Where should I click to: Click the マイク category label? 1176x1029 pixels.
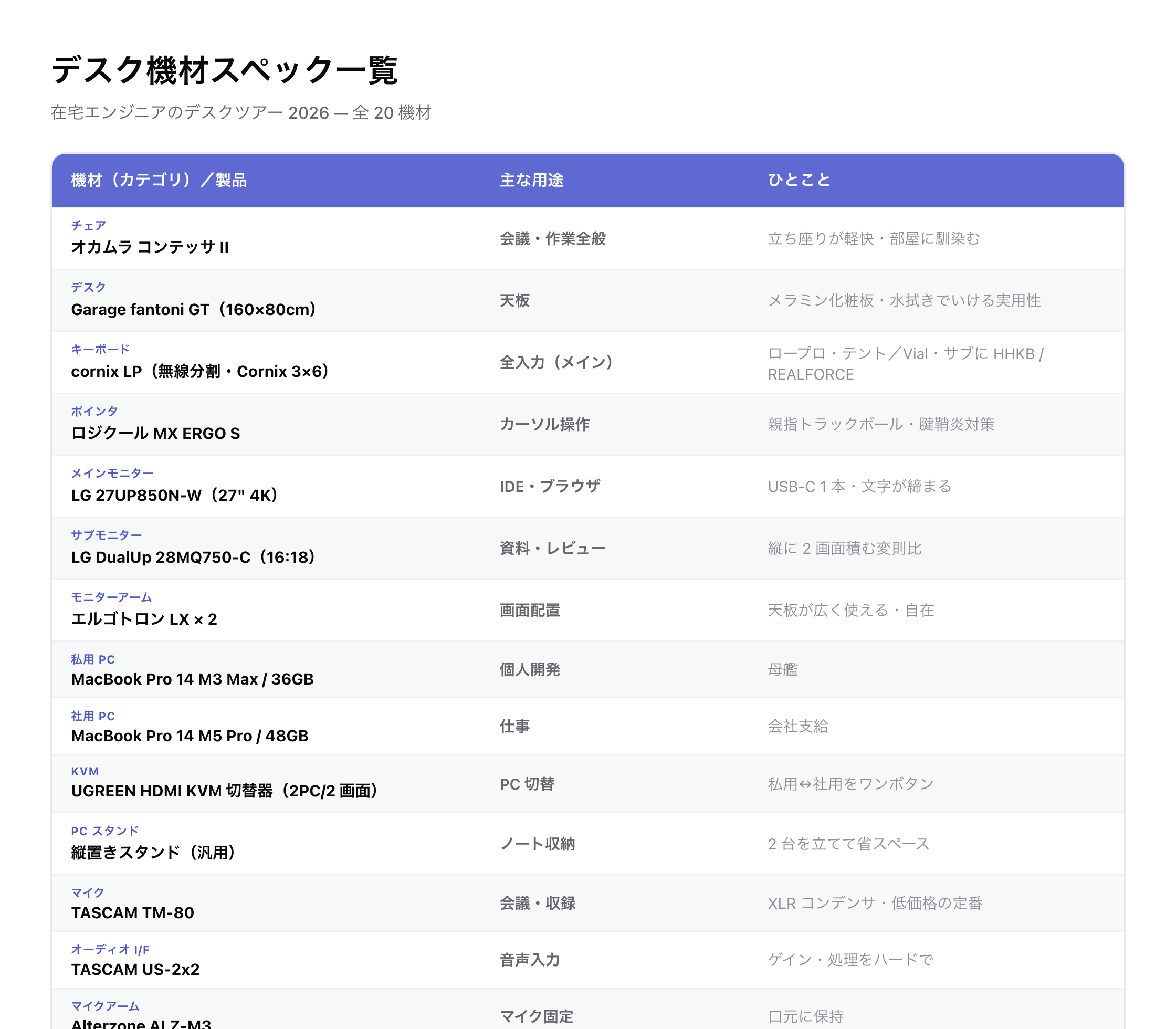tap(87, 893)
